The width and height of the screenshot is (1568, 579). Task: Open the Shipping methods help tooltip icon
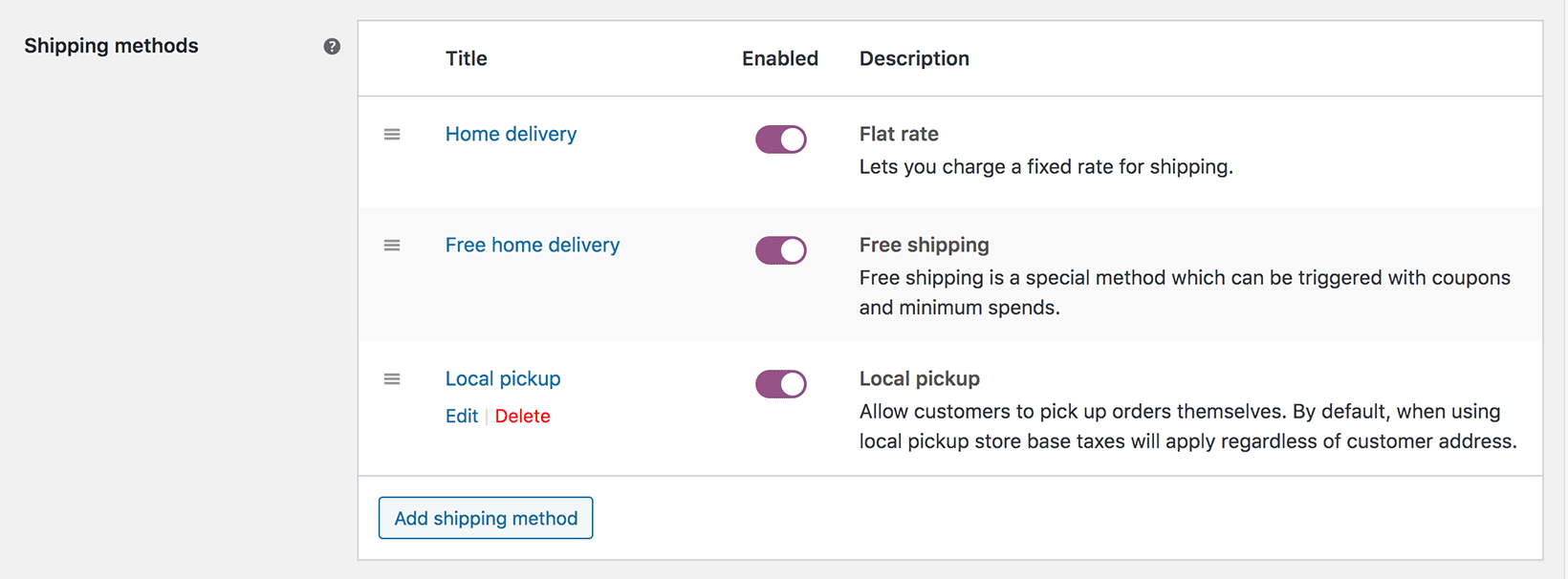point(332,45)
